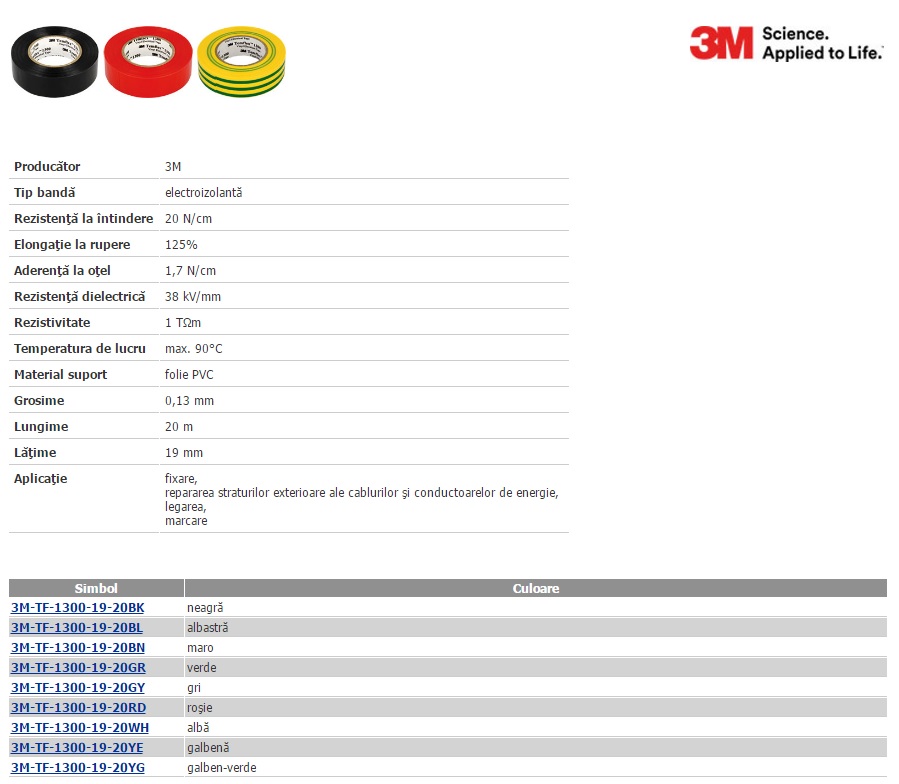Screen dimensions: 899x784
Task: Open link 3M-TF-1300-19-20RD
Action: (x=79, y=708)
